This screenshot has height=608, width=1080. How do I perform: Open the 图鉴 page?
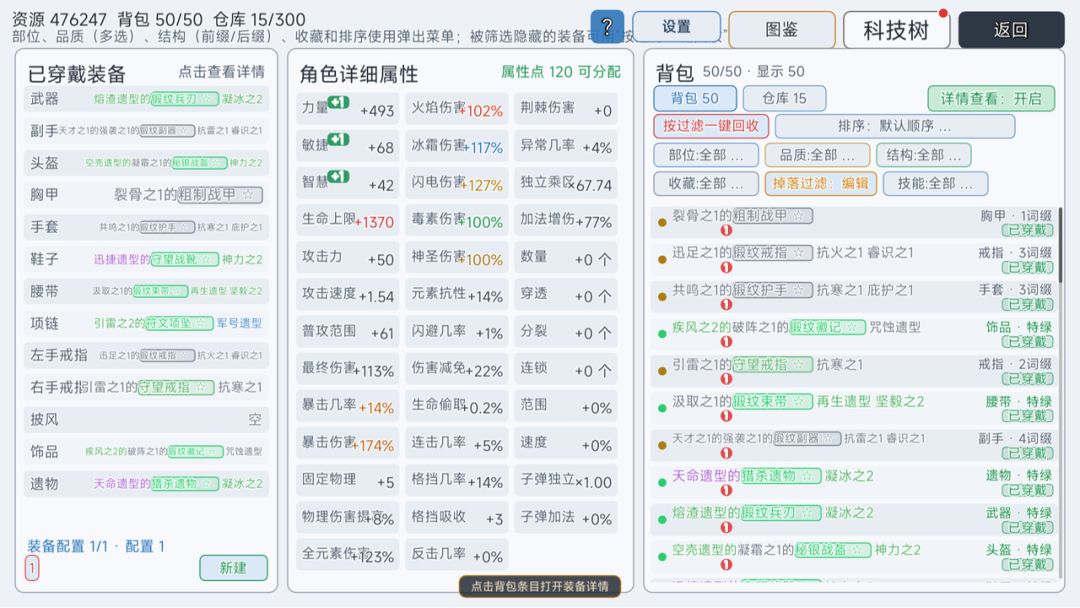[782, 30]
